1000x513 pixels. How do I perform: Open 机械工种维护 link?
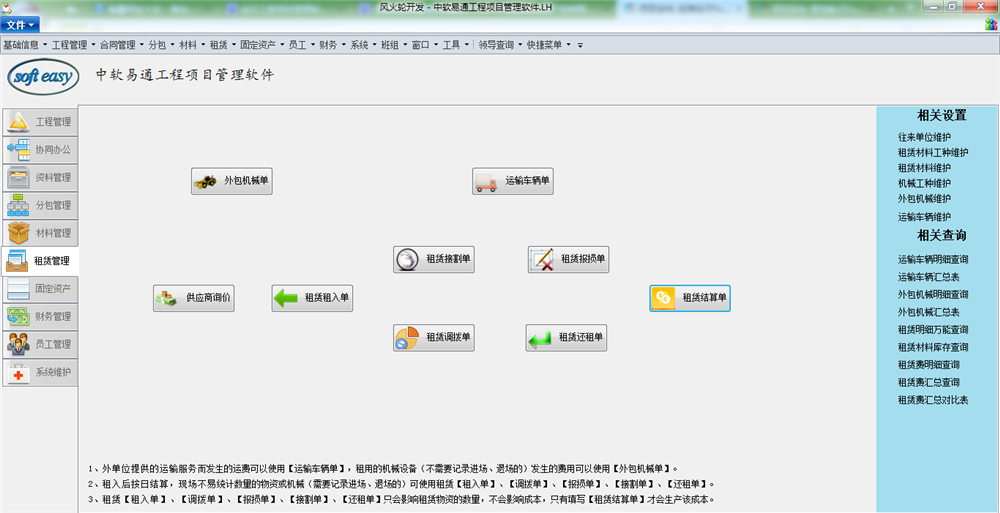[924, 183]
